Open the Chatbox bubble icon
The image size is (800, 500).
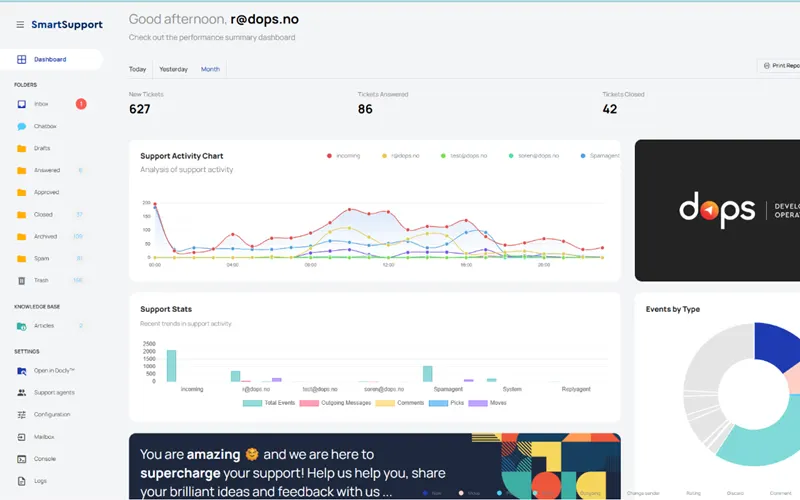21,126
